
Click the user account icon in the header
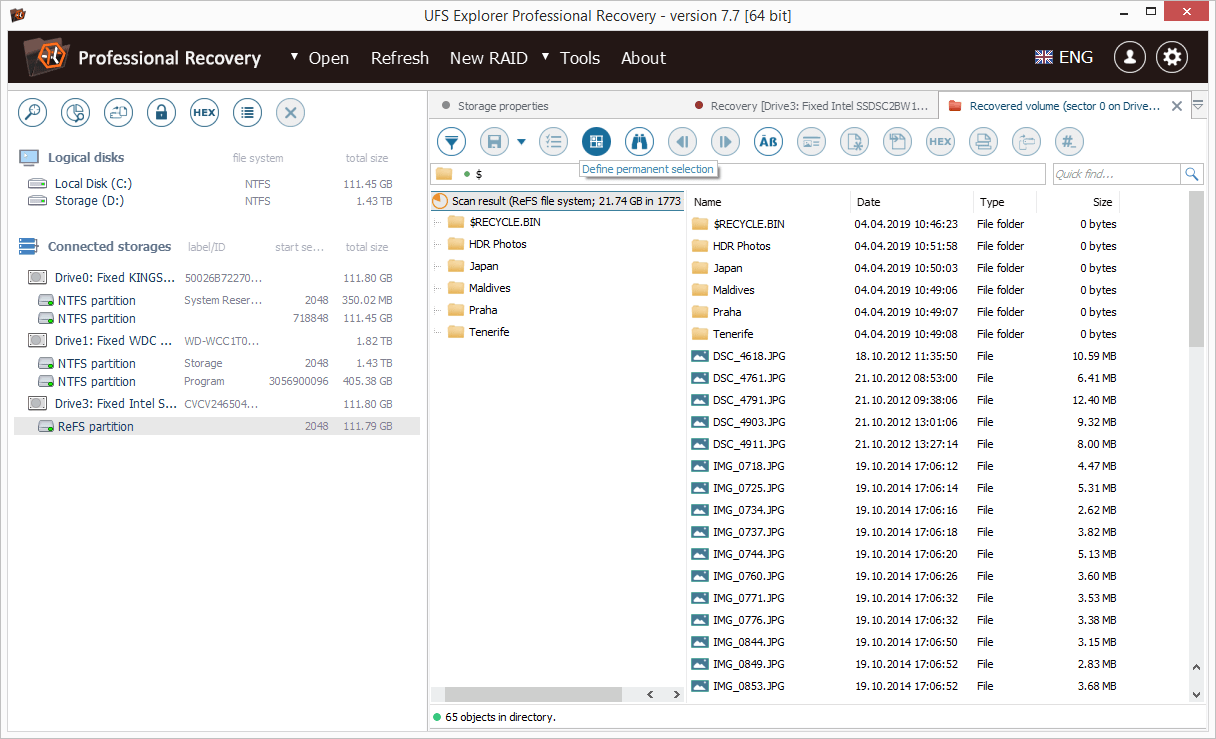pos(1130,57)
